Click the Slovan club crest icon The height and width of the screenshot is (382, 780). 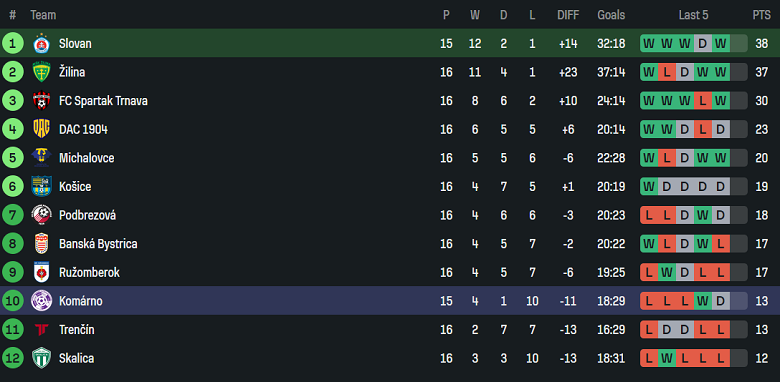click(41, 44)
